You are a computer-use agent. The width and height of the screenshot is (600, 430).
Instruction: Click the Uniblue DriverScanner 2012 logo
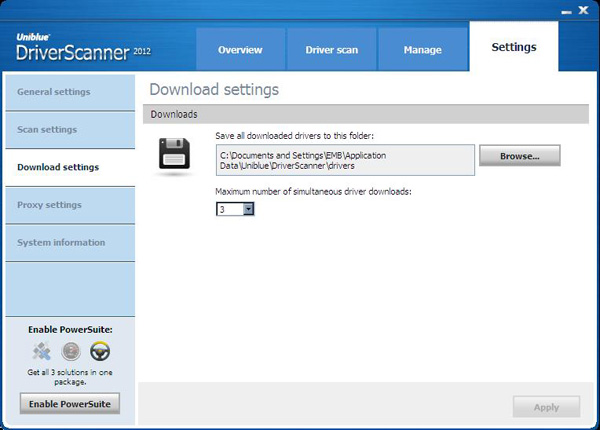(x=72, y=46)
